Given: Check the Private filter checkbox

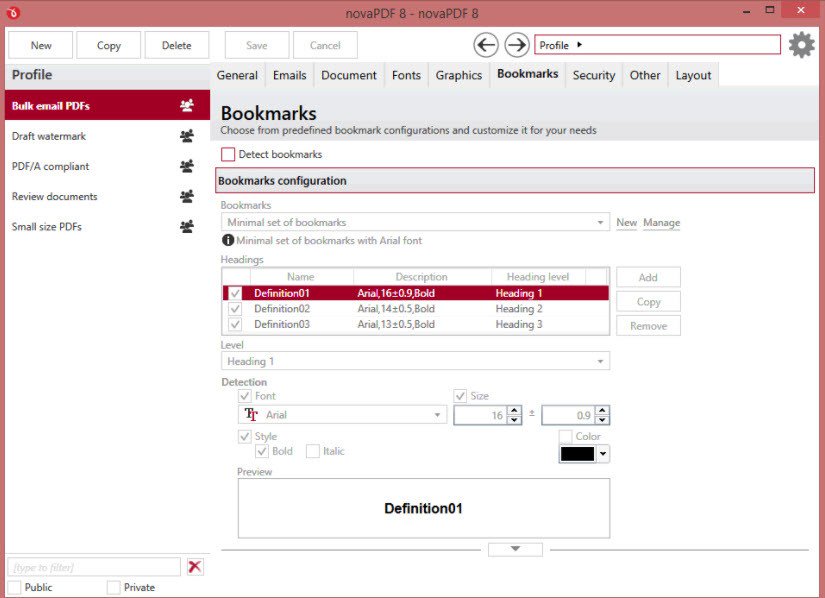Looking at the screenshot, I should [x=113, y=587].
